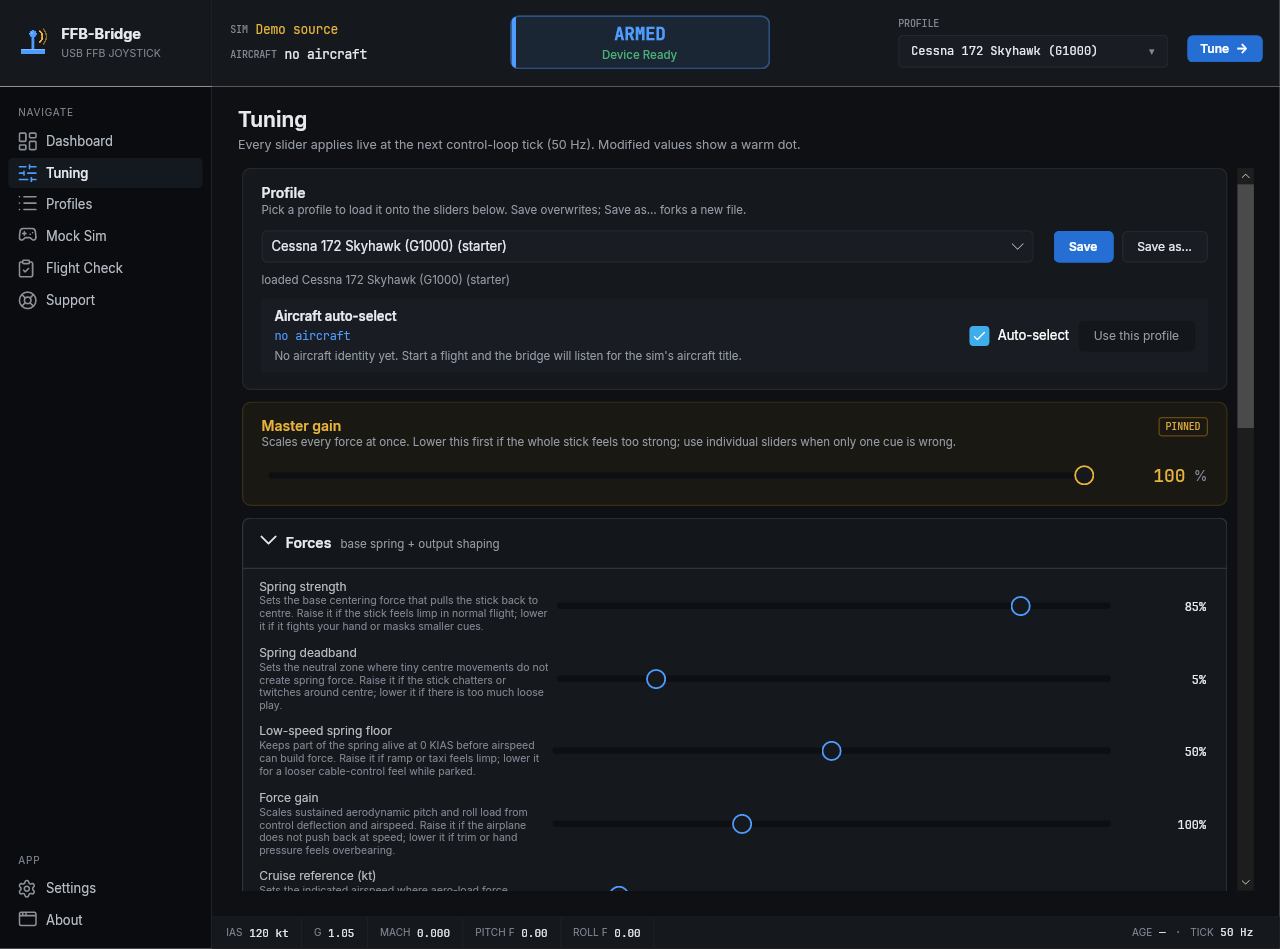Click the Support lifebuoy icon
The image size is (1280, 949).
tap(27, 300)
